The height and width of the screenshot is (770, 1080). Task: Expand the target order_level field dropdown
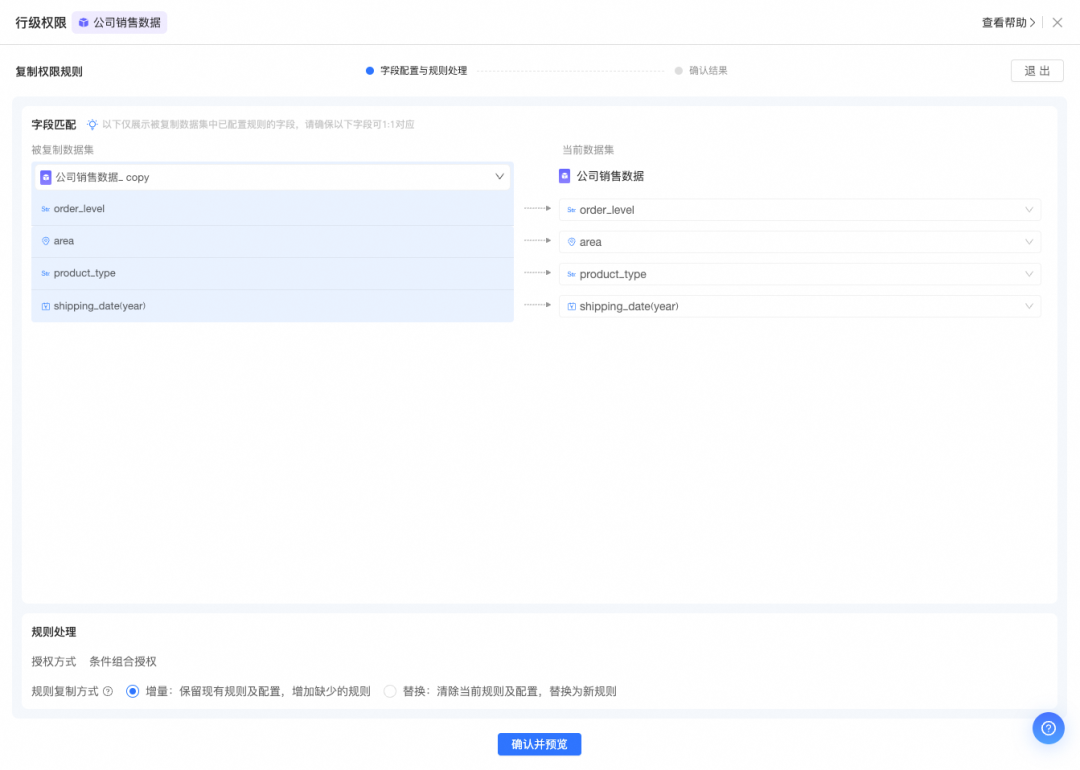point(799,210)
